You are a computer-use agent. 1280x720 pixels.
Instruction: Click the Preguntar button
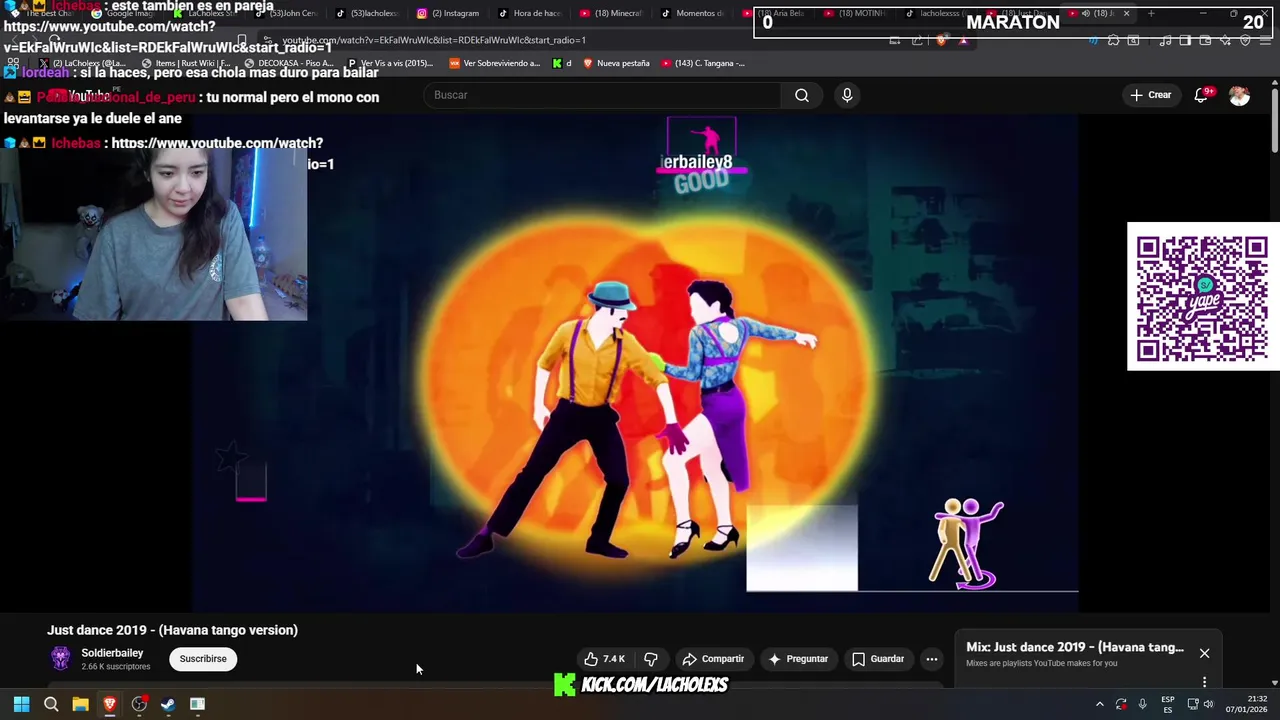click(x=798, y=659)
